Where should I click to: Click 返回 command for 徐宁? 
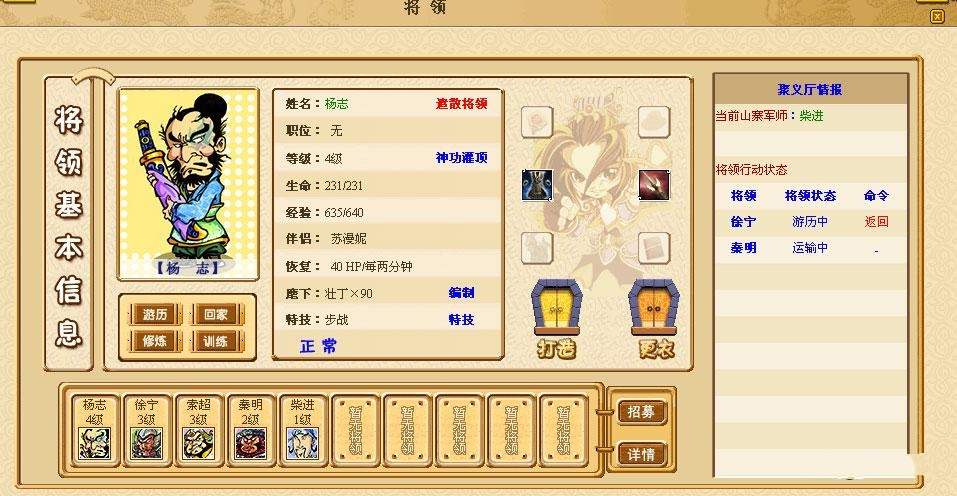pos(876,221)
